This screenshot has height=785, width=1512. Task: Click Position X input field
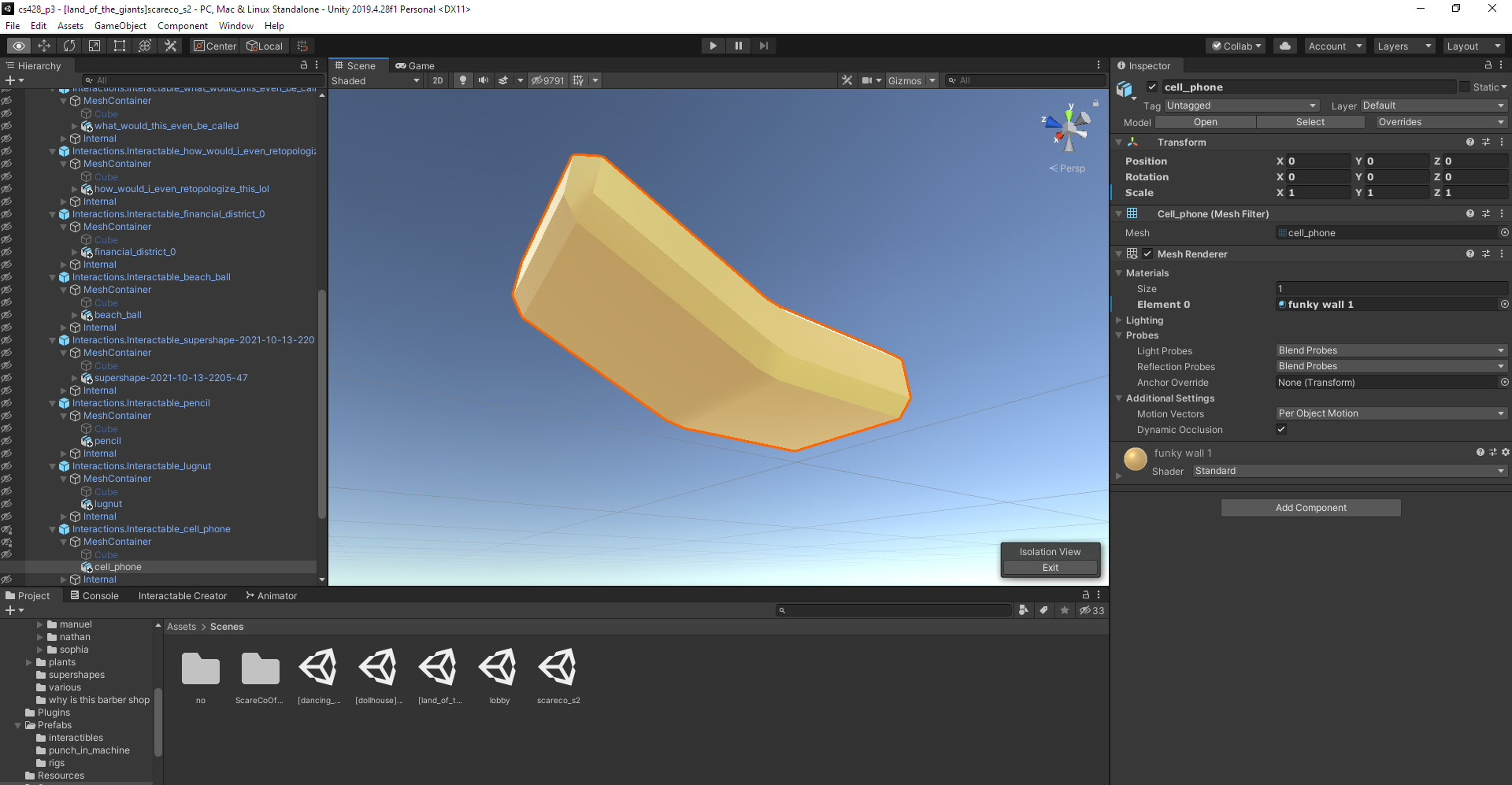click(x=1318, y=161)
